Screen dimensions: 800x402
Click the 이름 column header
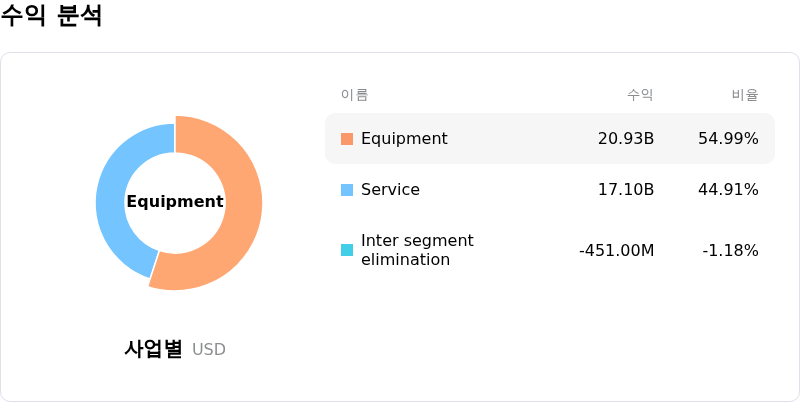click(355, 95)
